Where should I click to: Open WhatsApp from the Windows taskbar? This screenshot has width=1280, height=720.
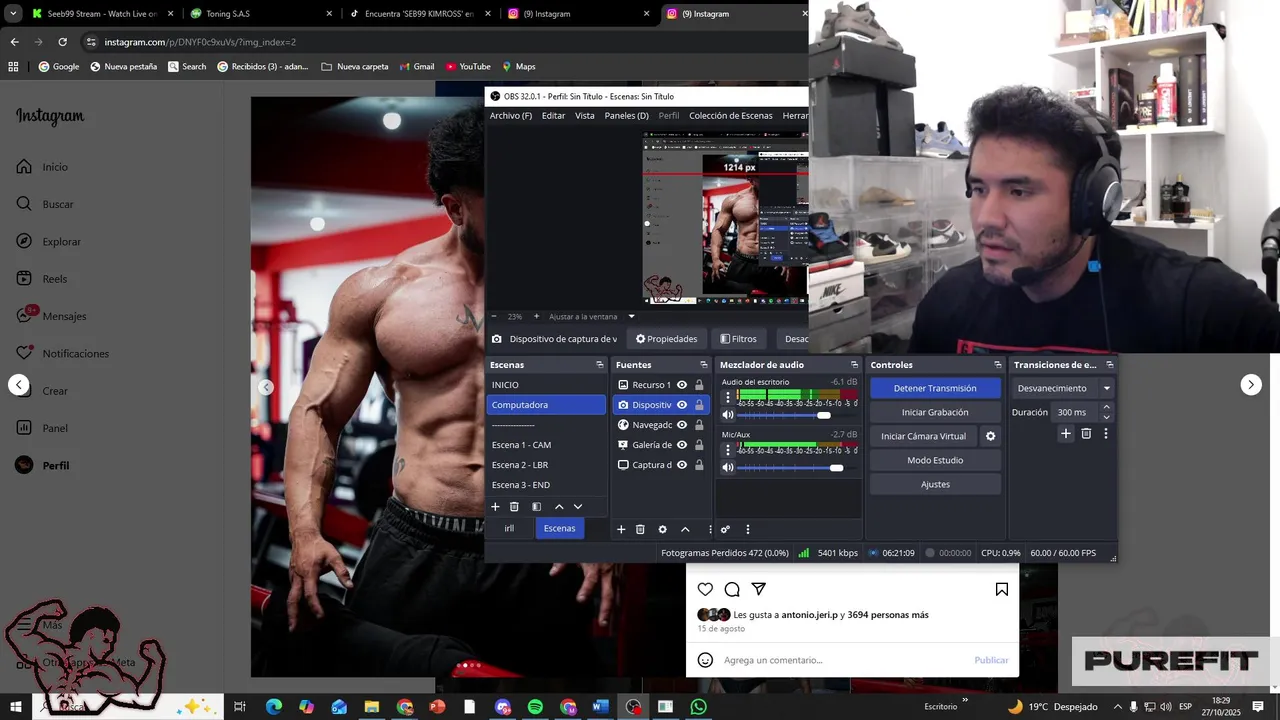[698, 707]
